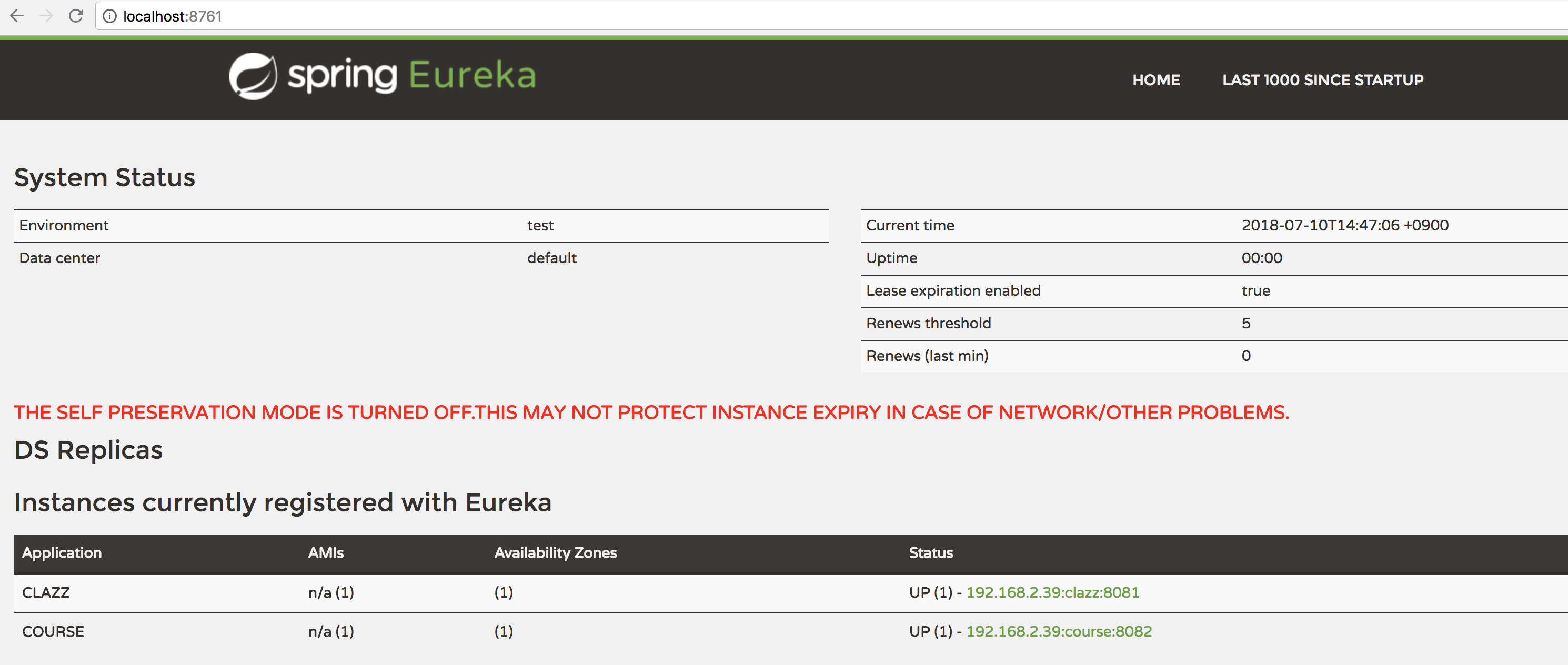Reload the page with refresh icon
This screenshot has height=665, width=1568.
[76, 16]
